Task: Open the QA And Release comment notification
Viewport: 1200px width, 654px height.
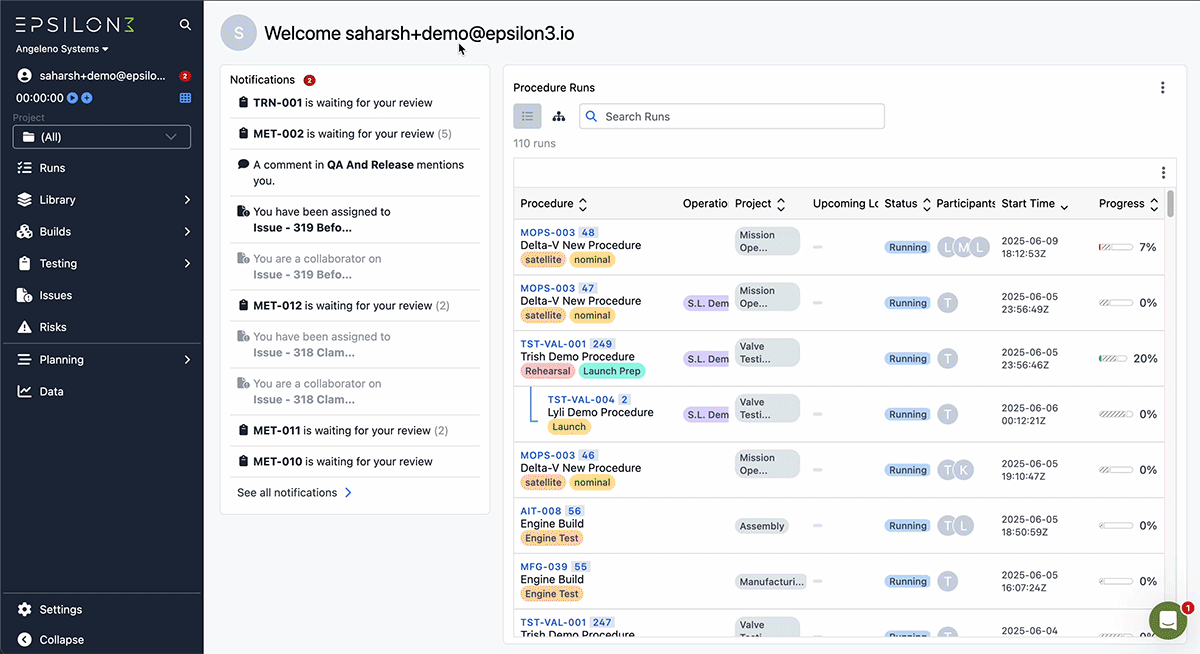Action: (355, 173)
